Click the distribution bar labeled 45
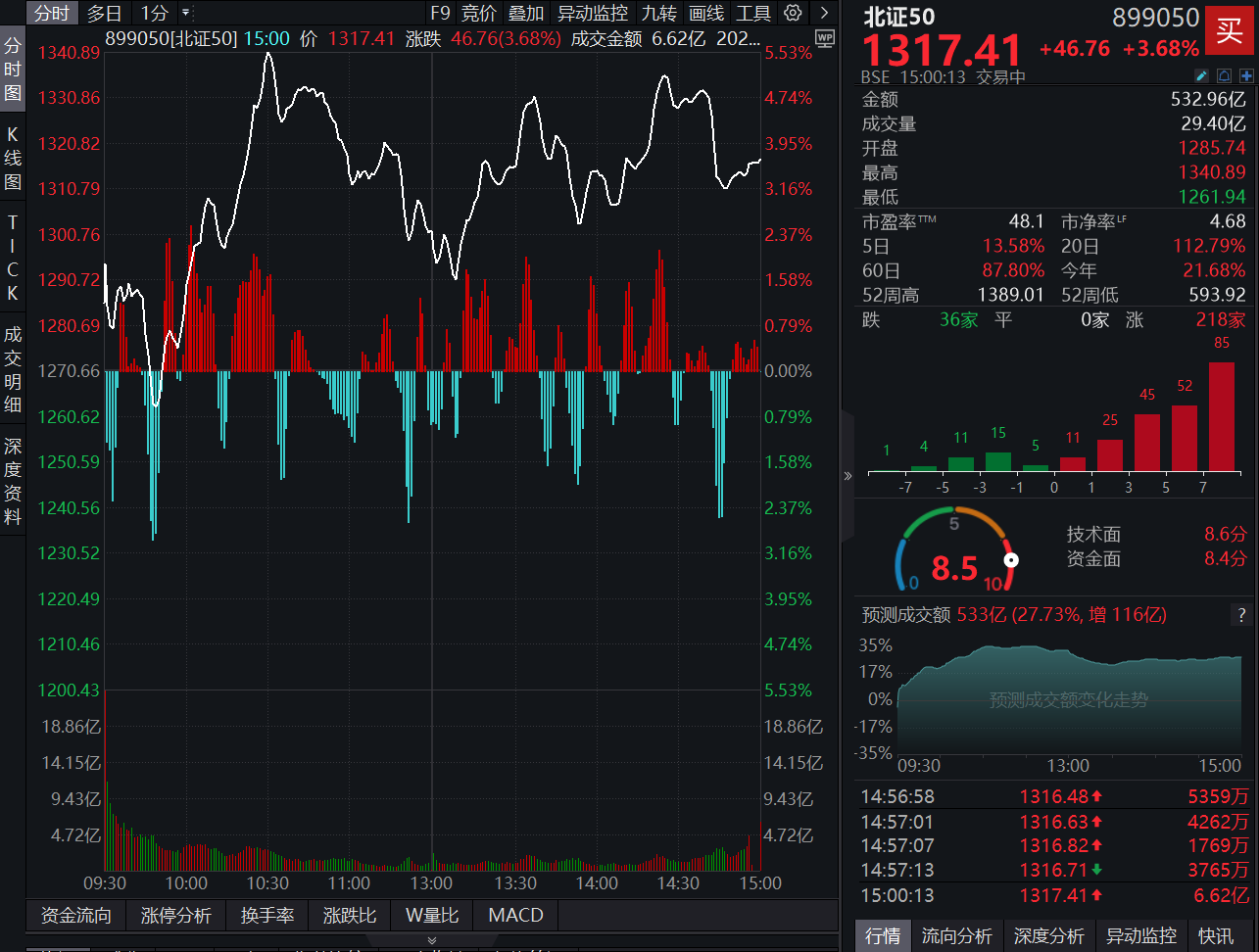This screenshot has height=952, width=1259. [1147, 443]
